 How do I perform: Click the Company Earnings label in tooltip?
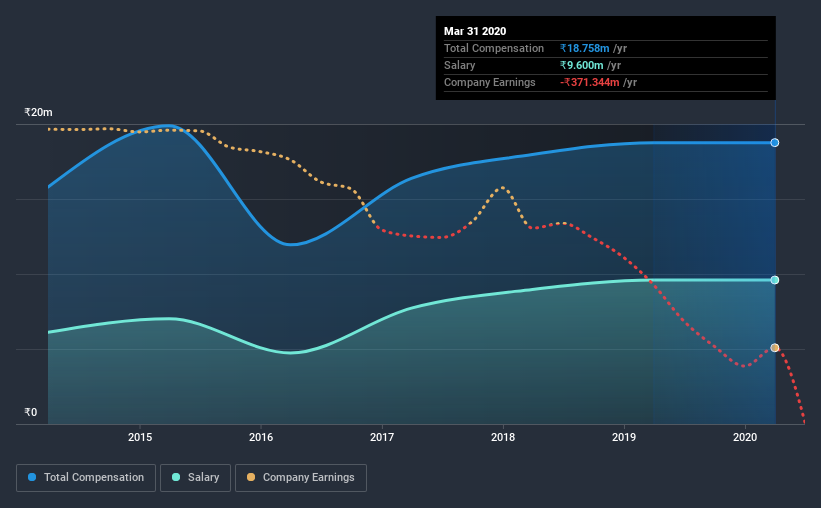[490, 82]
